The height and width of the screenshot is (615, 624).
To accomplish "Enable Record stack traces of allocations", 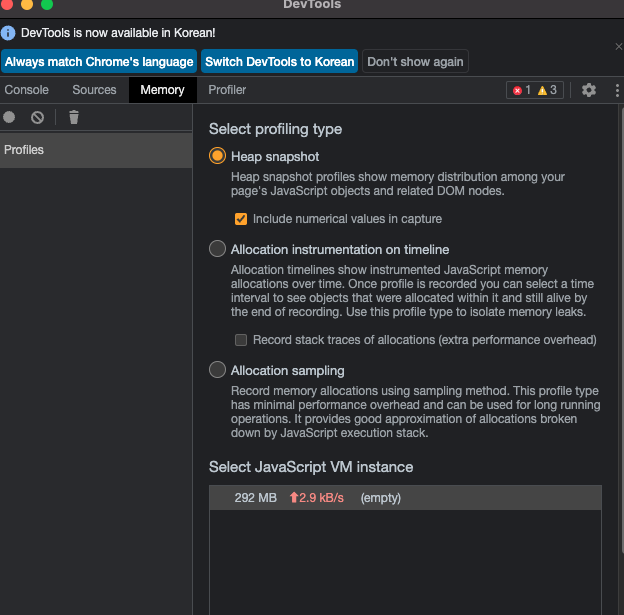I will [241, 340].
